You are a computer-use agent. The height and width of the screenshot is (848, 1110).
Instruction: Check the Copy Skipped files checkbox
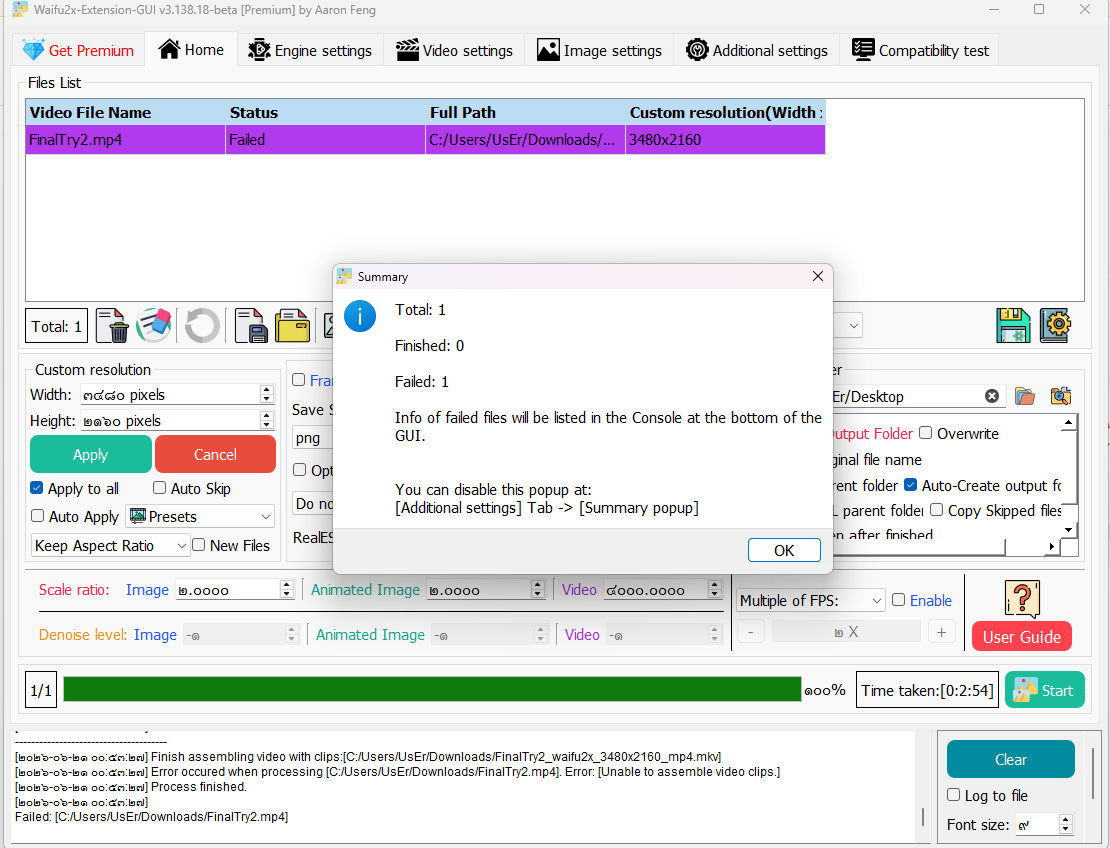pos(937,510)
